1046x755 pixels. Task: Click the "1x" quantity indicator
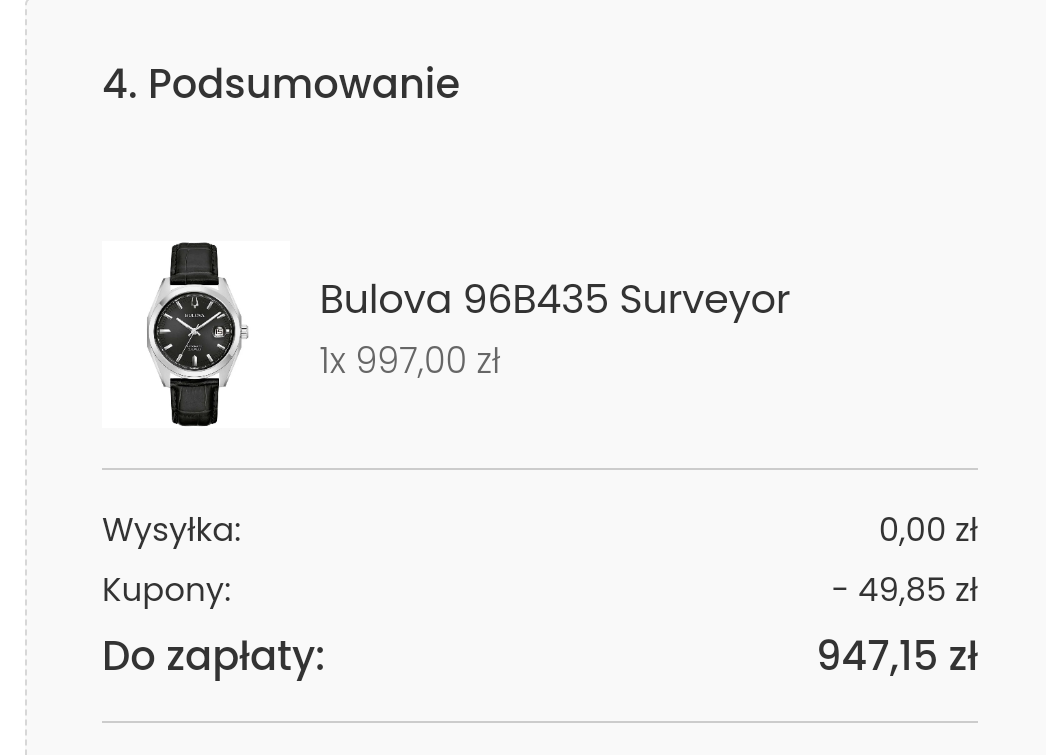(x=333, y=361)
